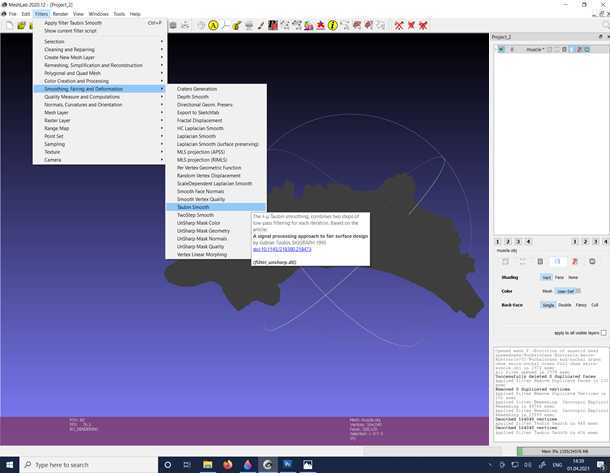
Task: Click the first red delete-selection toolbar icon
Action: [x=399, y=26]
